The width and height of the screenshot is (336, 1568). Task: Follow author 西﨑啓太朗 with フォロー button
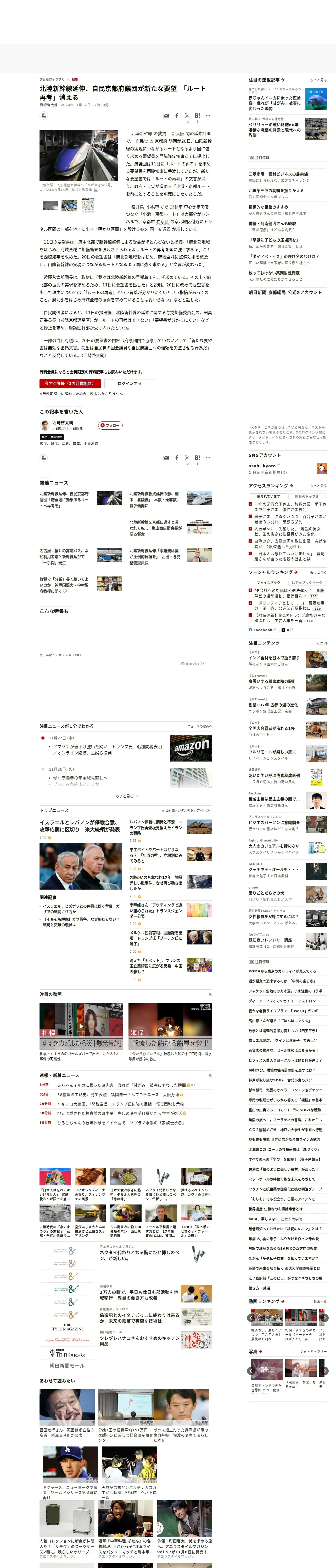coord(110,425)
